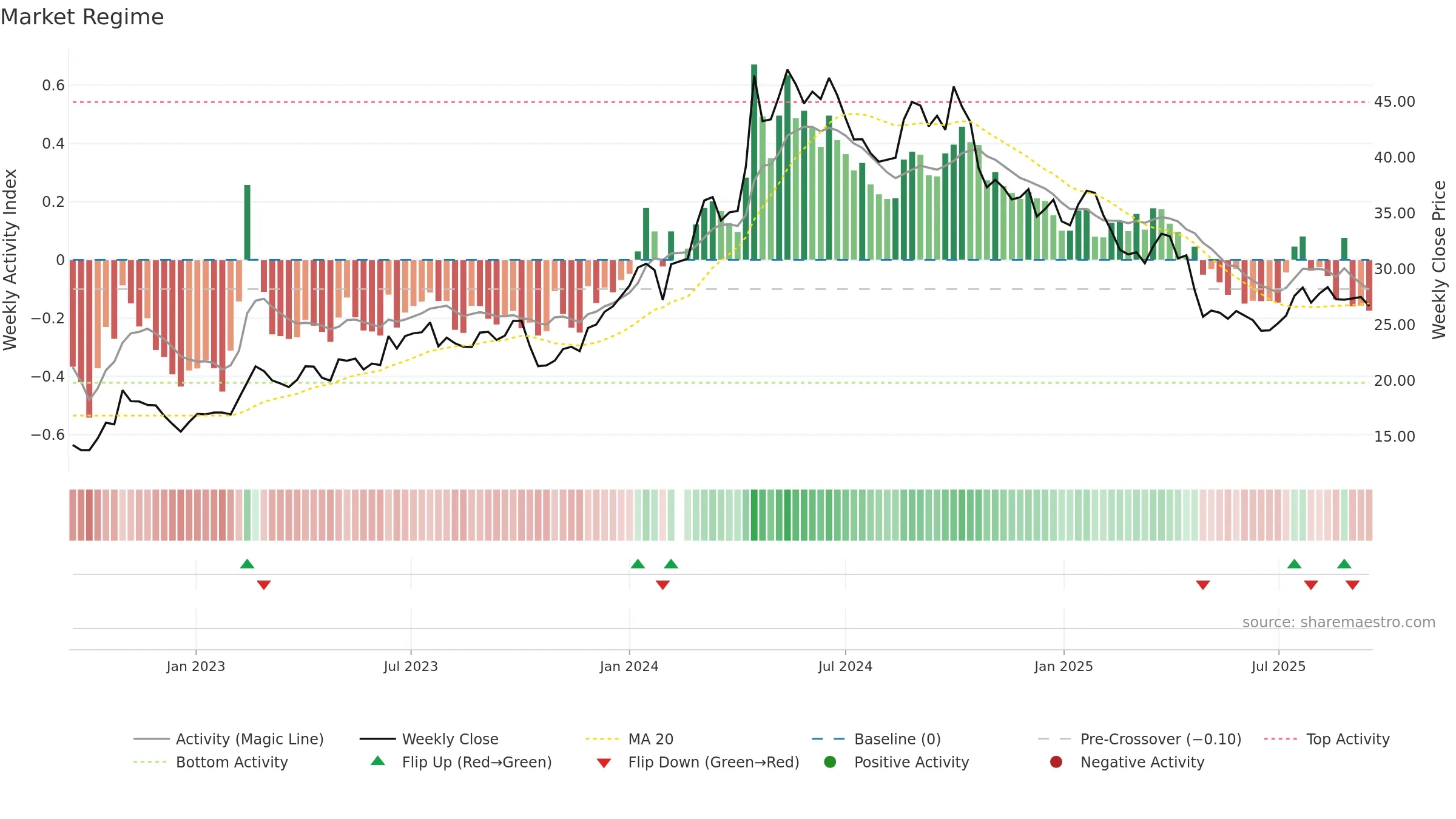The width and height of the screenshot is (1456, 819).
Task: Click the Weekly Close legend entry
Action: pos(429,739)
